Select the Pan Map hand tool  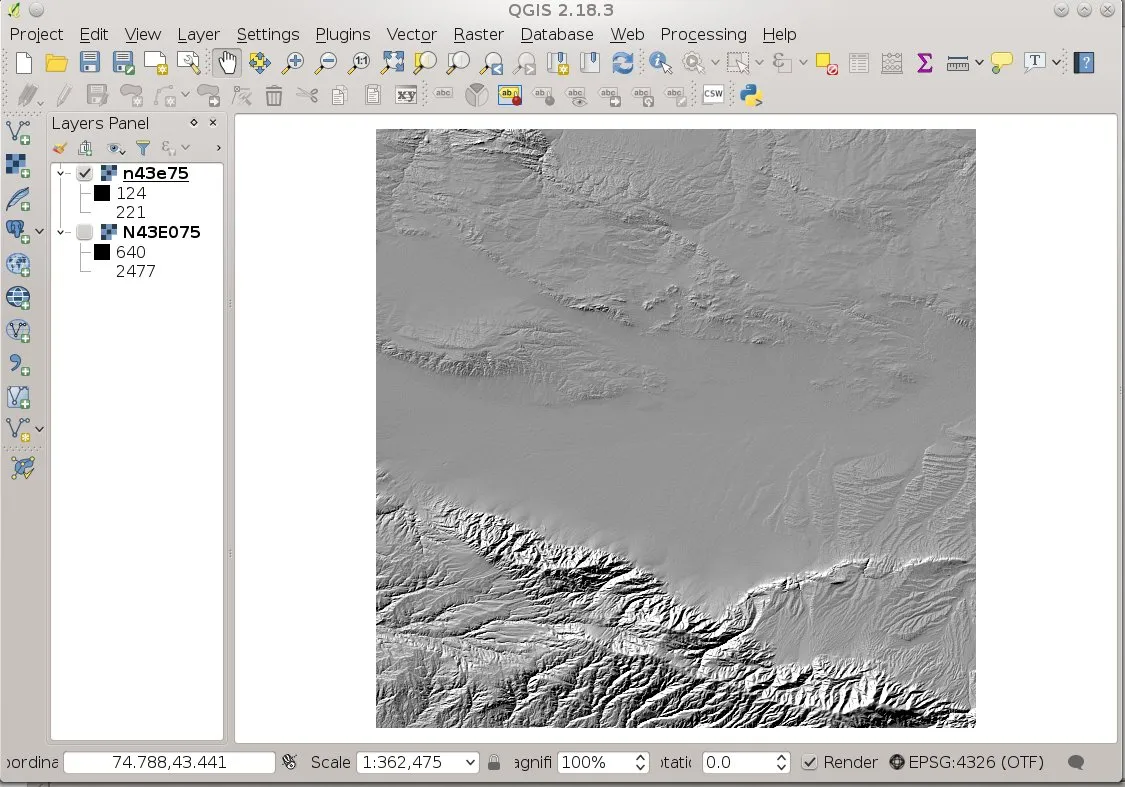point(227,63)
